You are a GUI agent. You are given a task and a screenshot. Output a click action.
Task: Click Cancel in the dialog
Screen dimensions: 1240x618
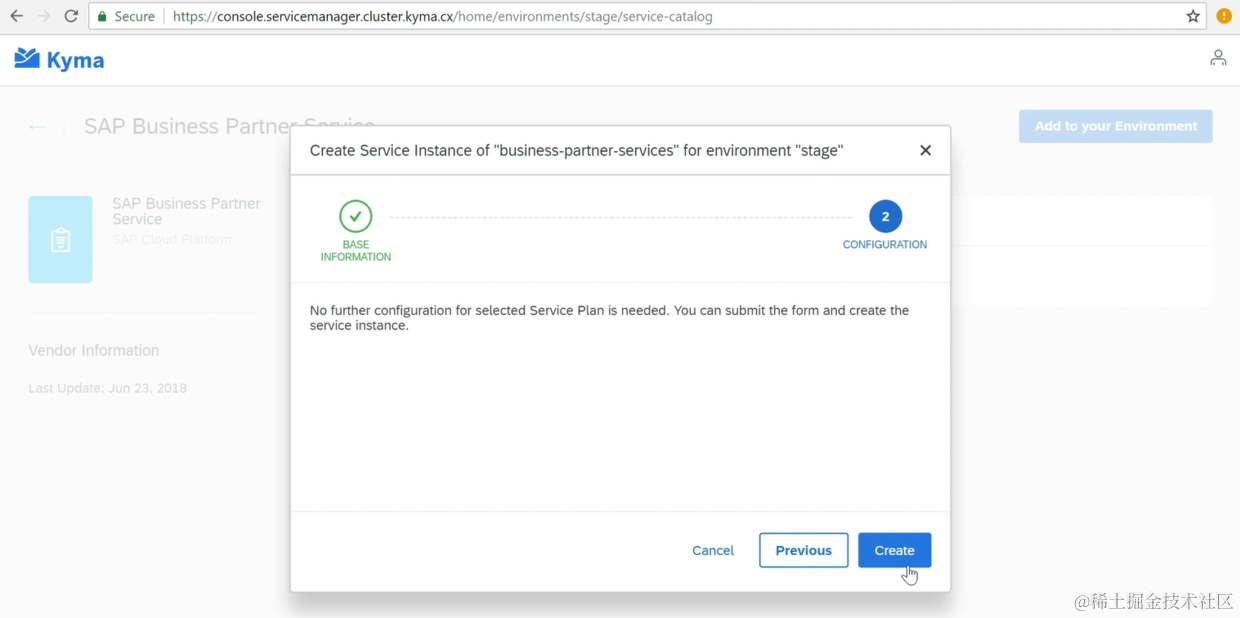[713, 550]
